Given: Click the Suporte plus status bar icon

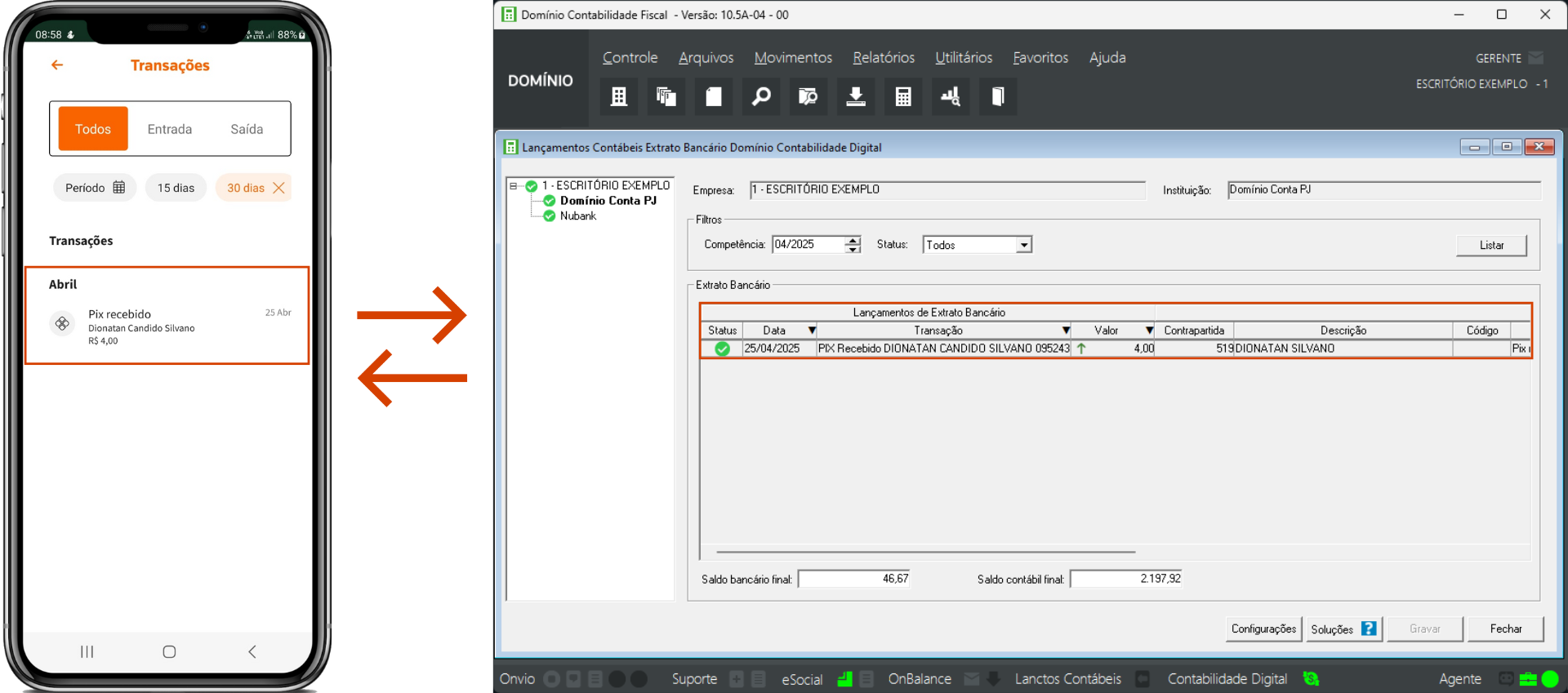Looking at the screenshot, I should [737, 679].
